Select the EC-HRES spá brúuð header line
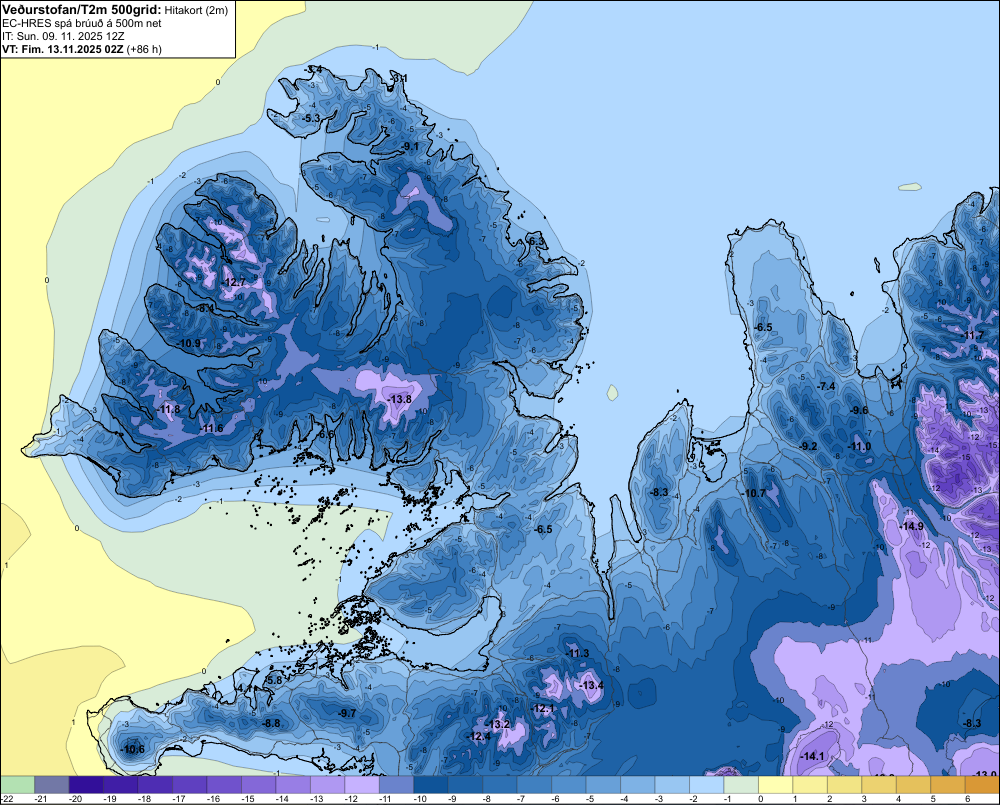 coord(82,23)
